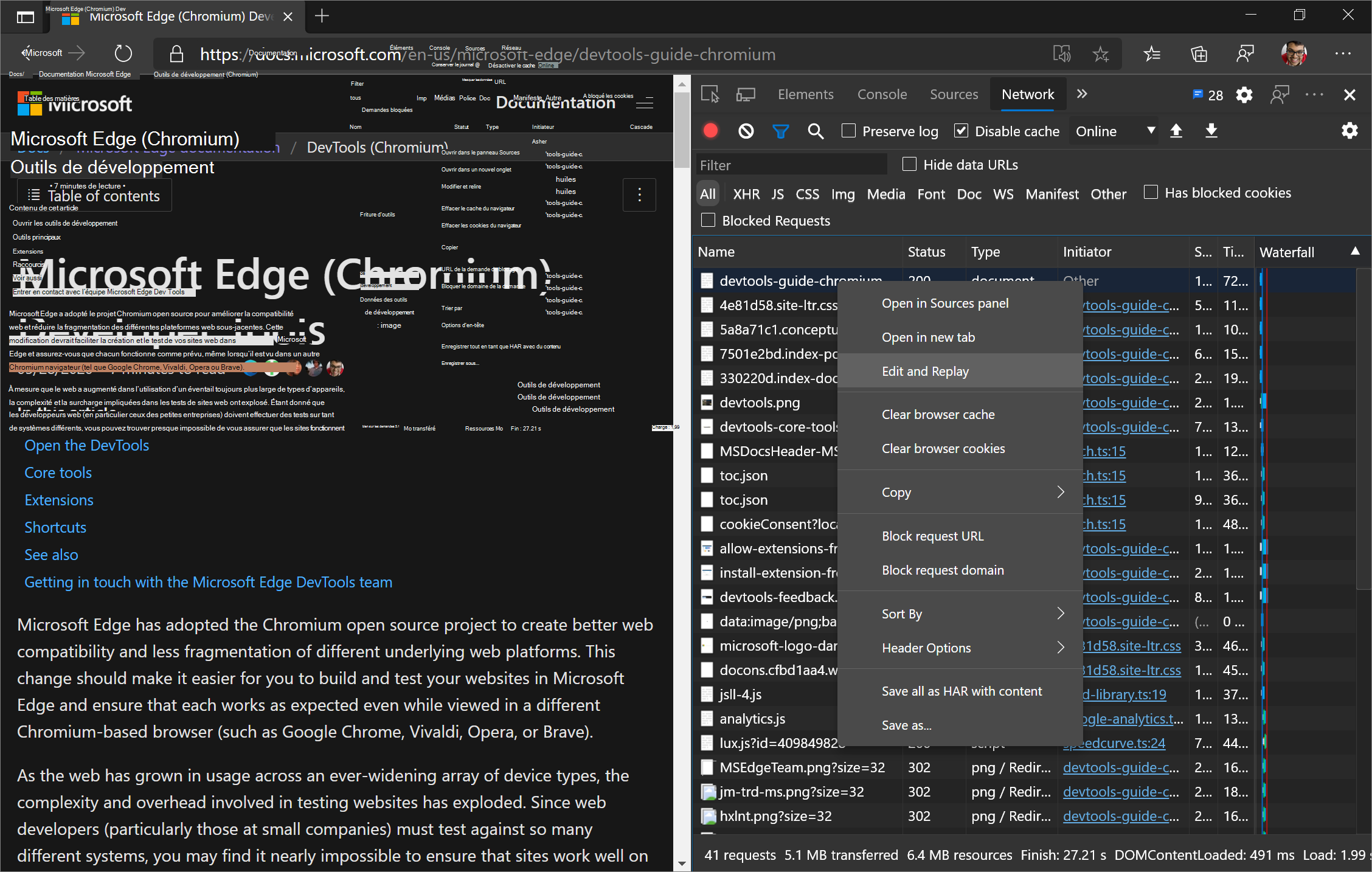1372x872 pixels.
Task: Expand more DevTools tabs chevron
Action: pyautogui.click(x=1081, y=94)
